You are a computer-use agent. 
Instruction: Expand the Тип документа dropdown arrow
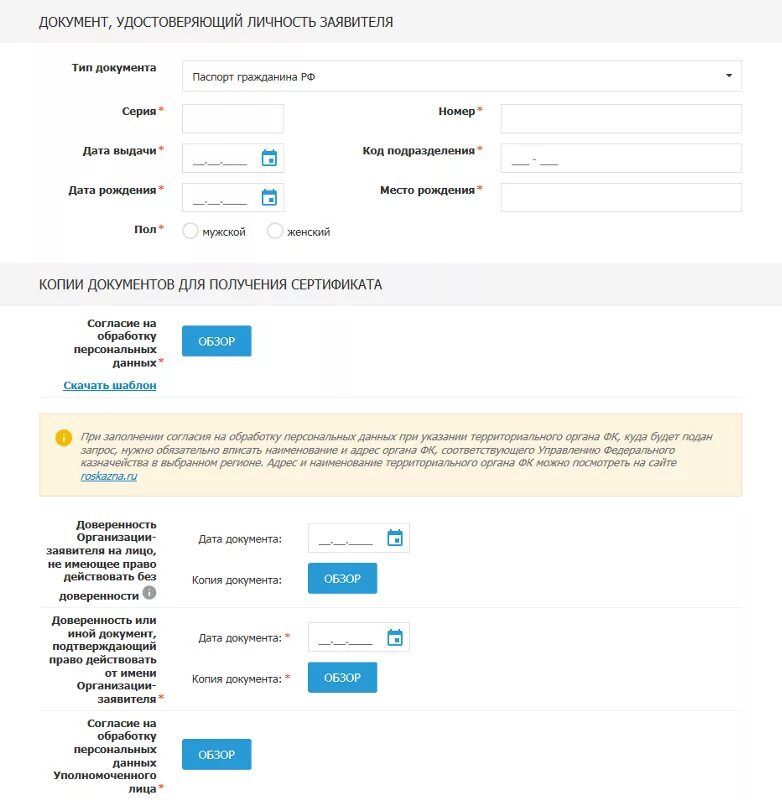click(729, 76)
